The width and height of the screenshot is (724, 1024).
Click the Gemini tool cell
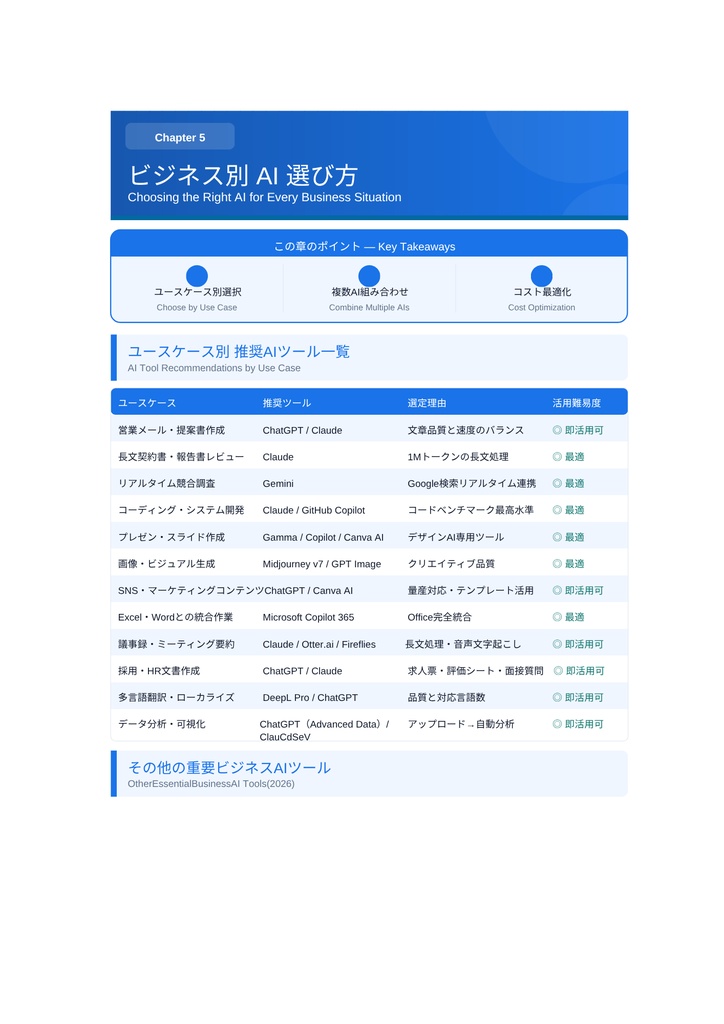tap(278, 484)
